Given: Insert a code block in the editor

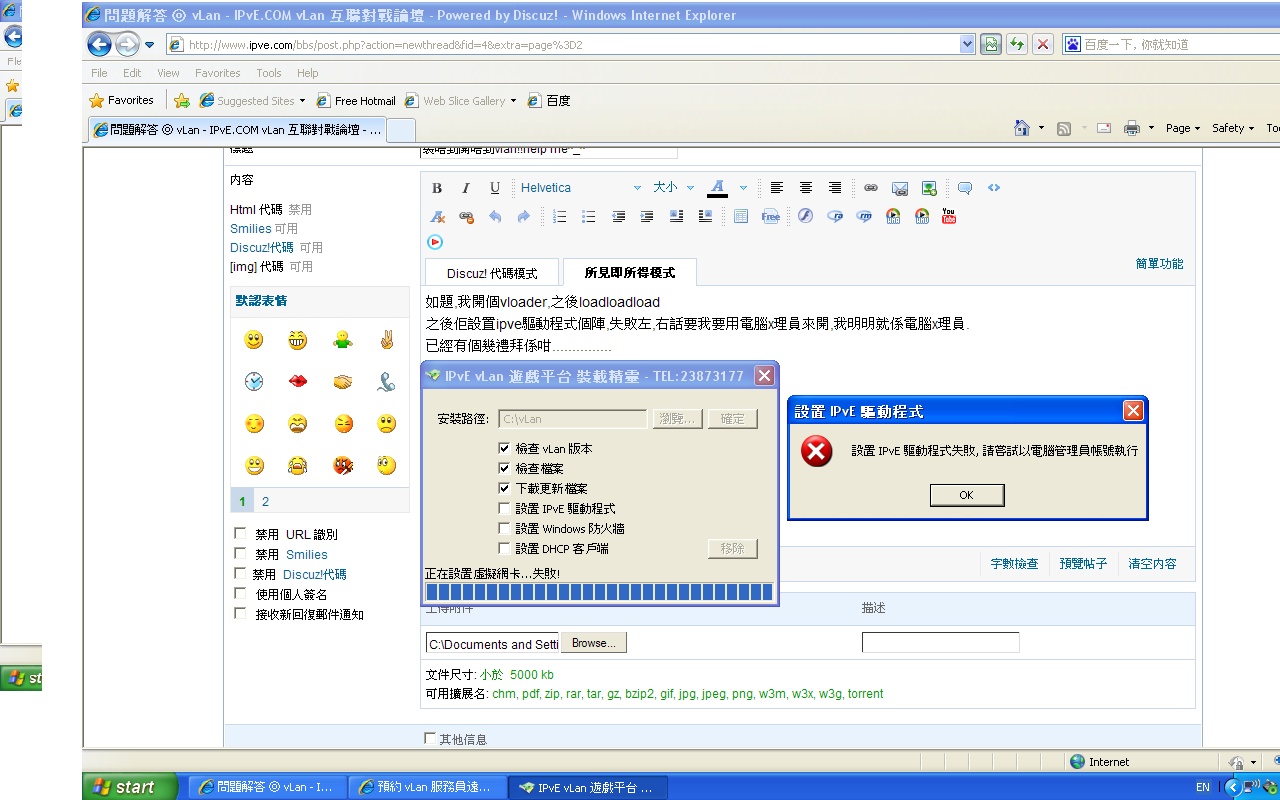Looking at the screenshot, I should (994, 188).
